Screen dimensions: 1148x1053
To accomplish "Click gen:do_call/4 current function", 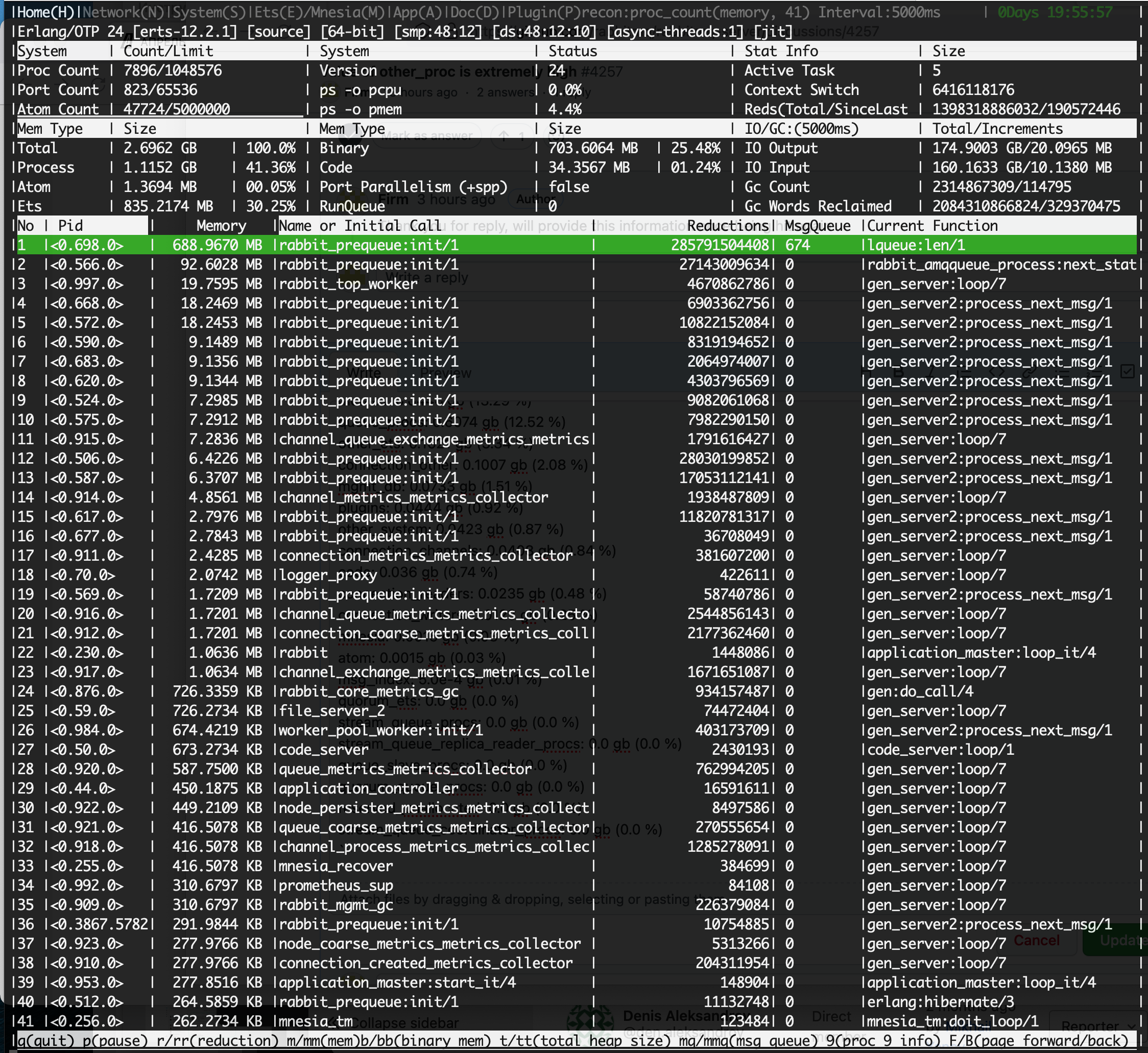I will [x=920, y=691].
